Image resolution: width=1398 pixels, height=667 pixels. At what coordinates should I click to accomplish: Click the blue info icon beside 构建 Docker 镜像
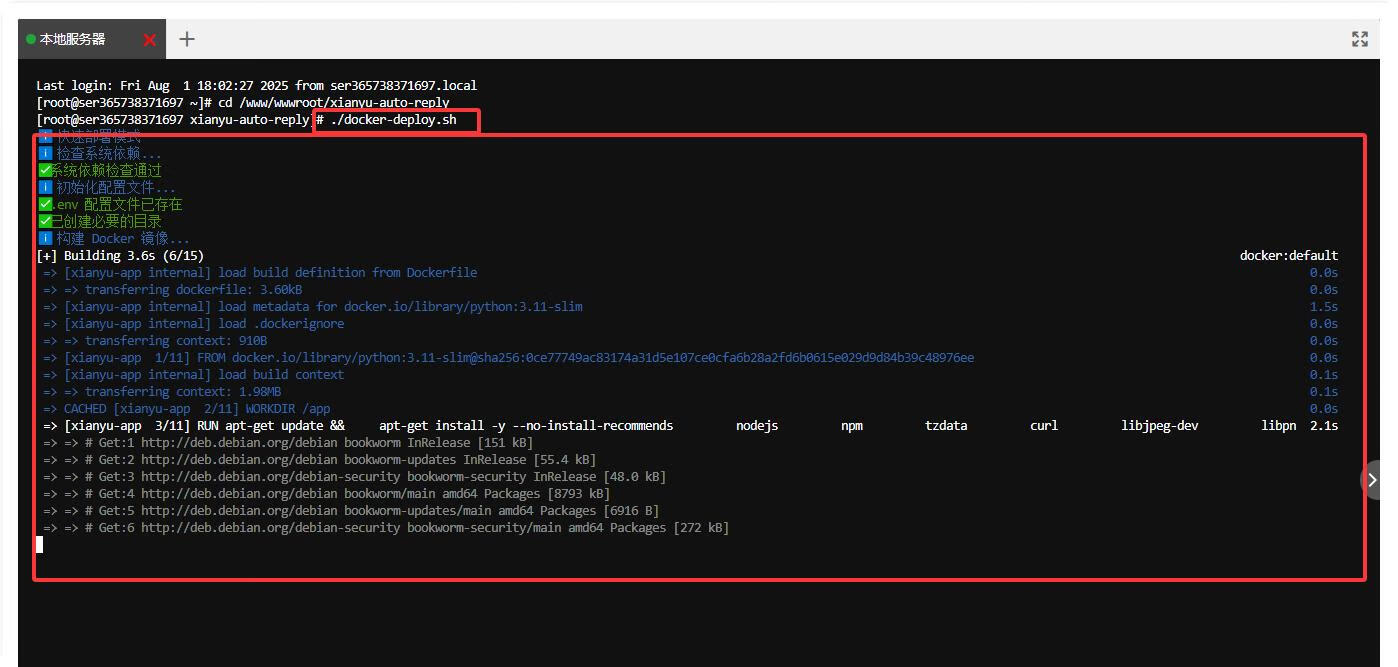tap(45, 238)
